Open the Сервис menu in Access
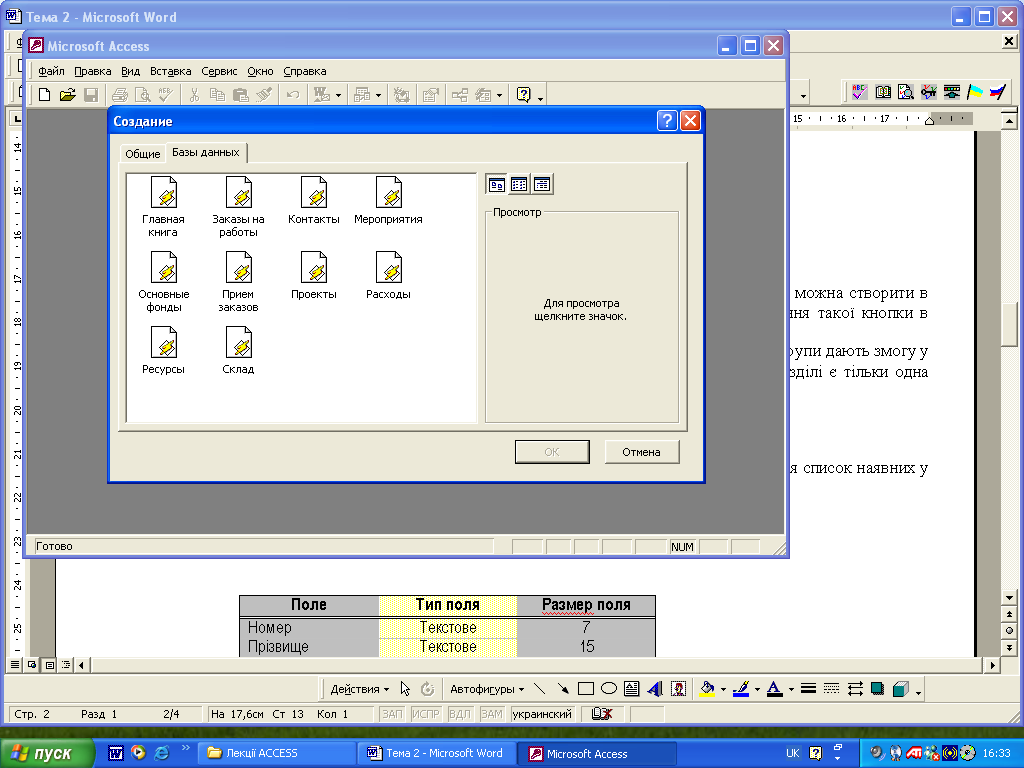The image size is (1024, 768). [x=219, y=71]
